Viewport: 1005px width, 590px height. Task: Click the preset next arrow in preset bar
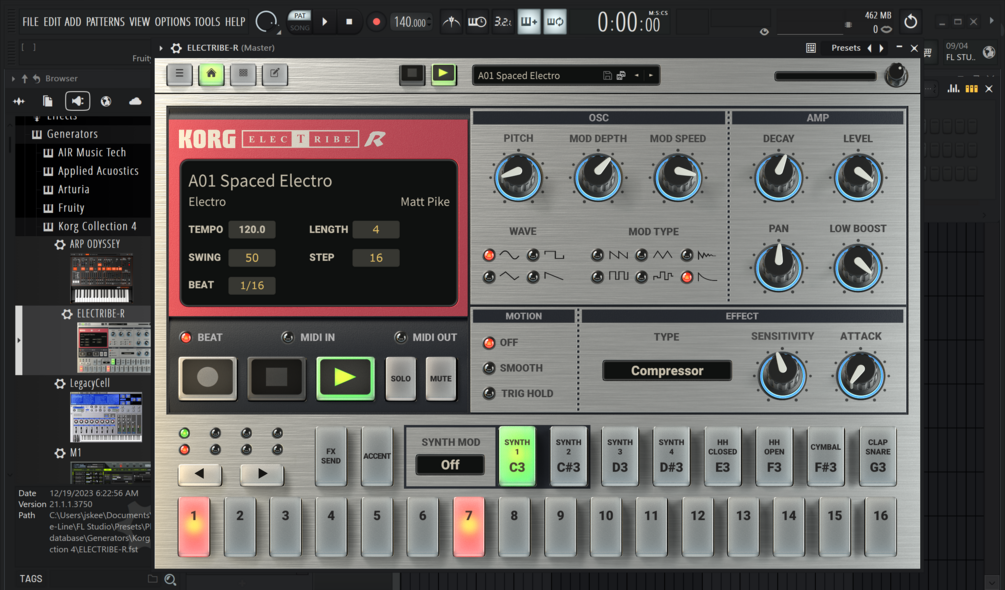coord(651,76)
